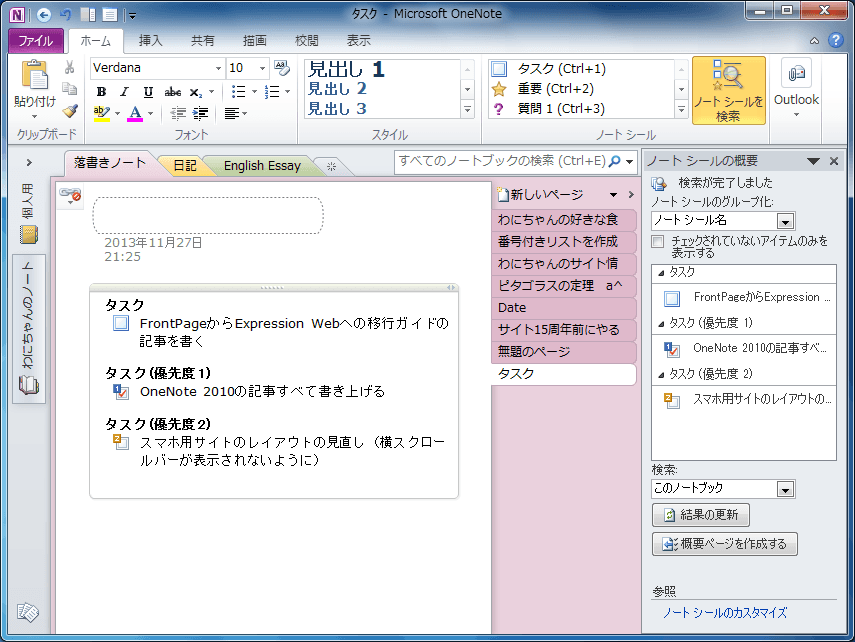Check FrontPage item in tags summary pane

point(672,298)
